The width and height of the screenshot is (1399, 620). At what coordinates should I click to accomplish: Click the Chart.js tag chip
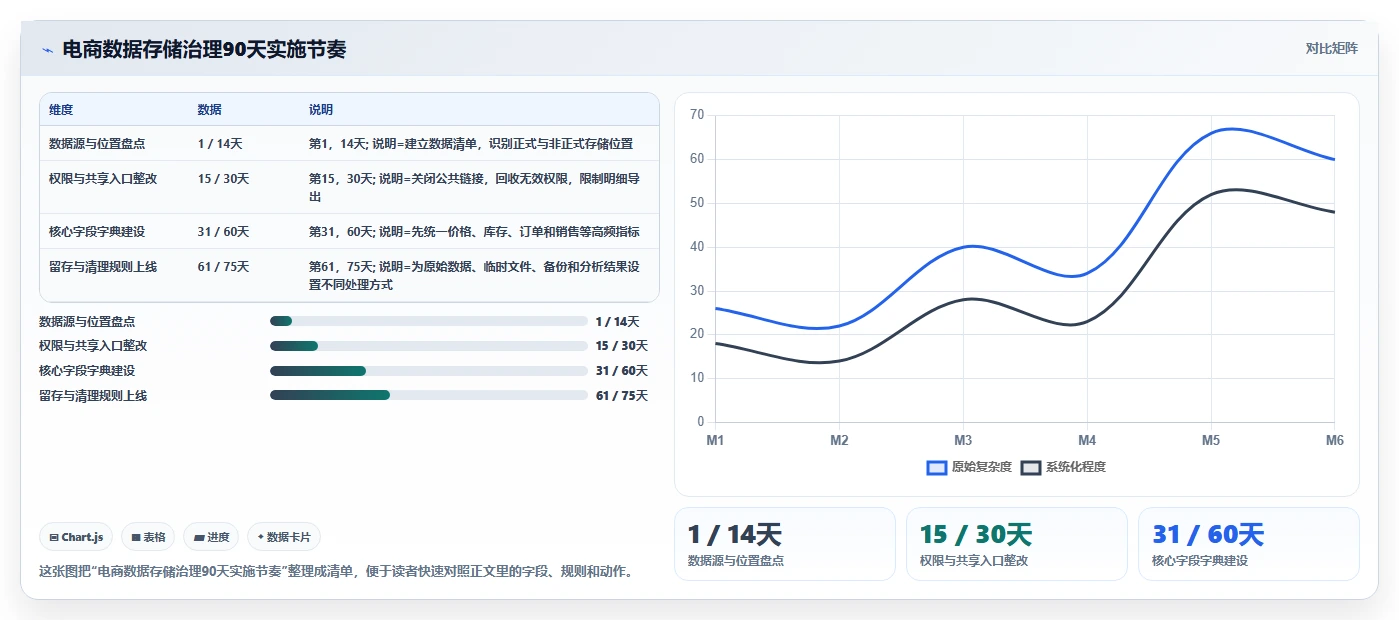pyautogui.click(x=76, y=537)
